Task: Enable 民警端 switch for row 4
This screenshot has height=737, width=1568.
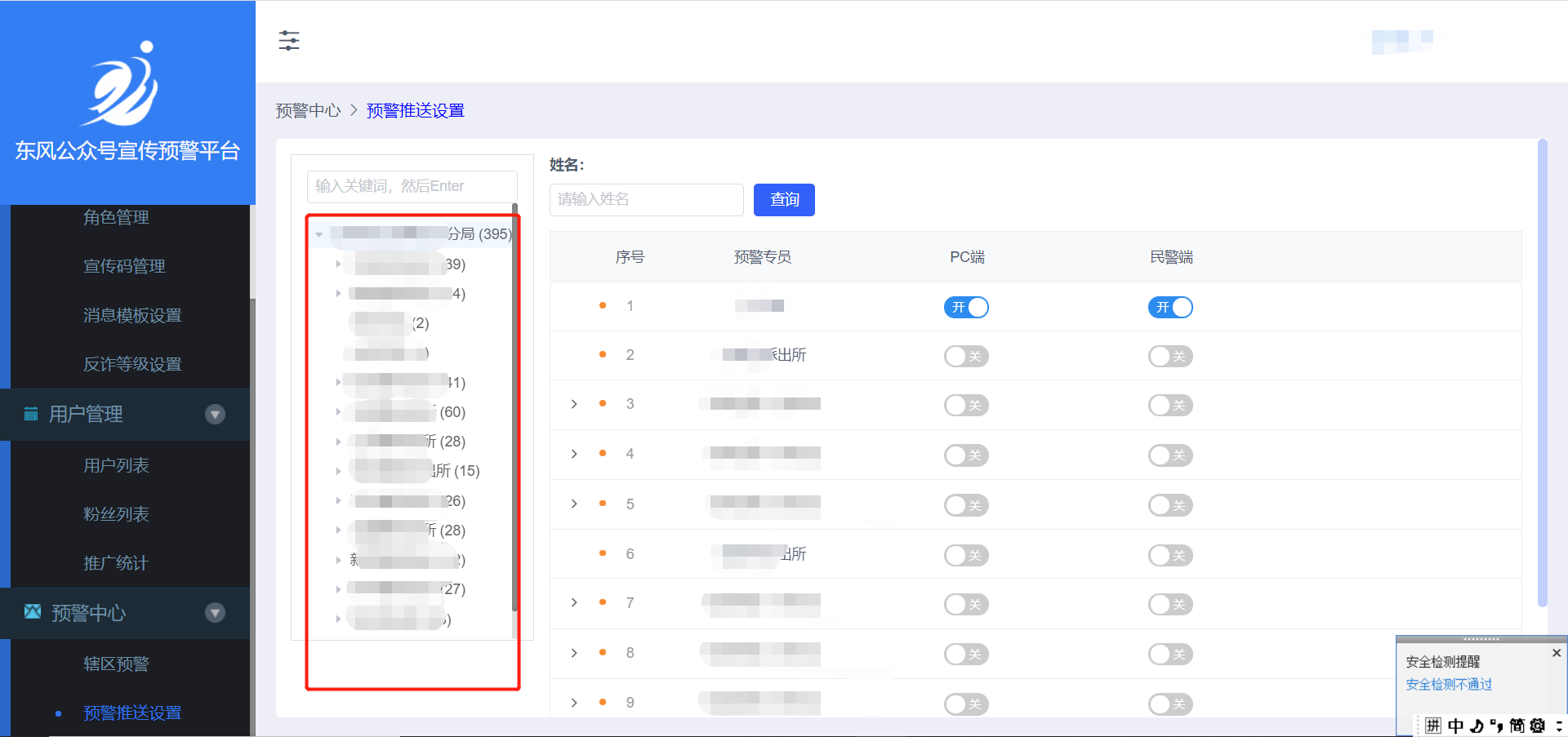Action: pyautogui.click(x=1170, y=455)
